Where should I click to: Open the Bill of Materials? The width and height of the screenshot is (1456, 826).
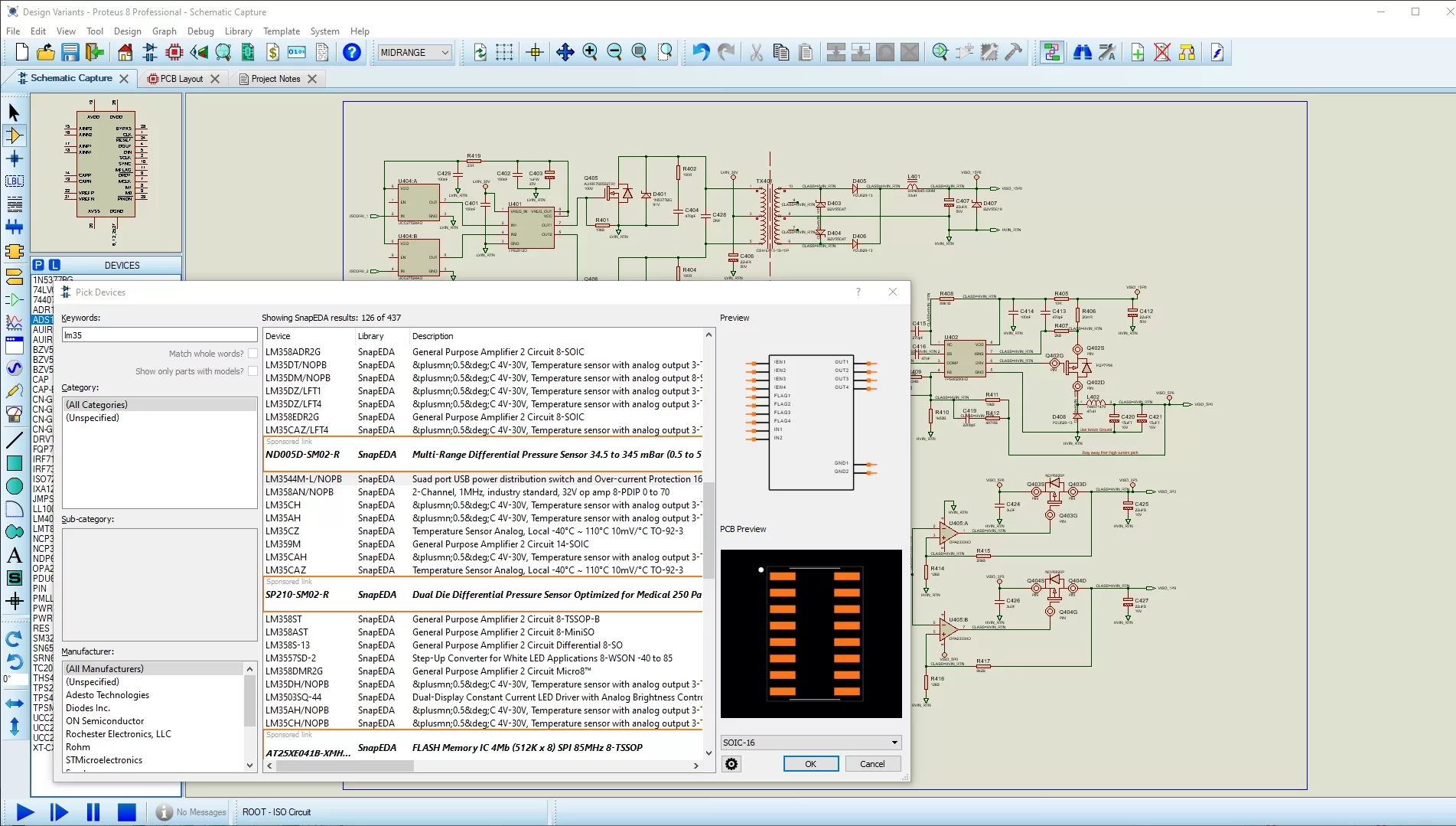coord(273,52)
